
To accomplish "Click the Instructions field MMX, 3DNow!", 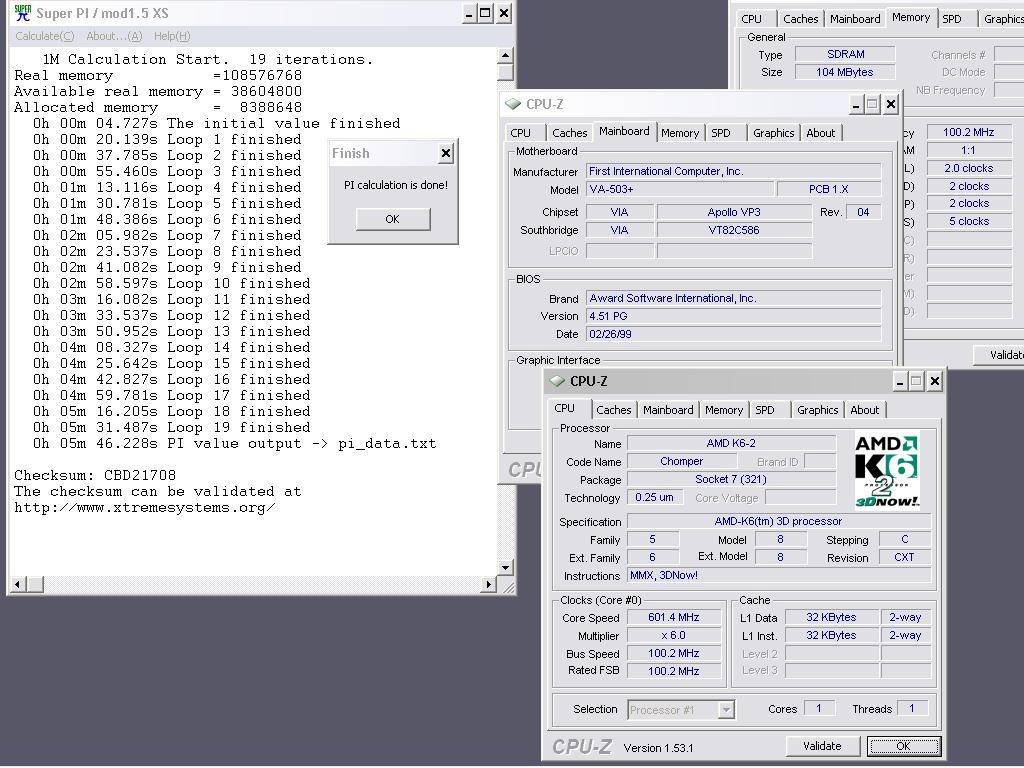I will coord(779,575).
